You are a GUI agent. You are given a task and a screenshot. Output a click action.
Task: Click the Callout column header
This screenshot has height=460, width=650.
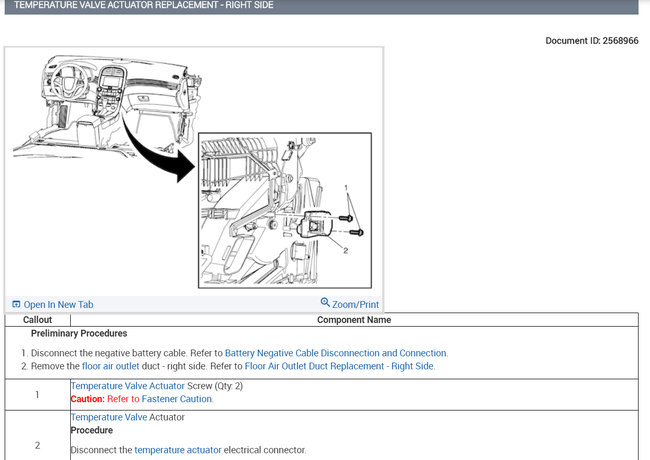click(x=38, y=320)
